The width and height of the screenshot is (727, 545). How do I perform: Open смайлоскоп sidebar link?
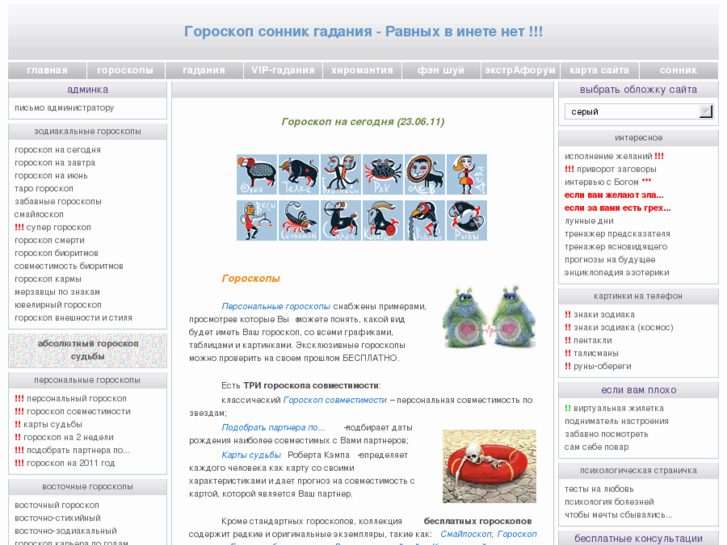(39, 214)
